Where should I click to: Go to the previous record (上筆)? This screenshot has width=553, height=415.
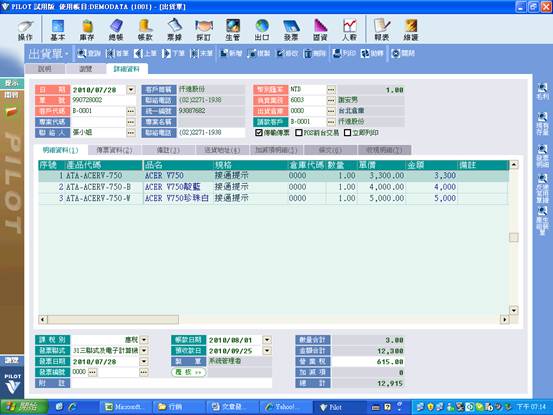click(145, 54)
